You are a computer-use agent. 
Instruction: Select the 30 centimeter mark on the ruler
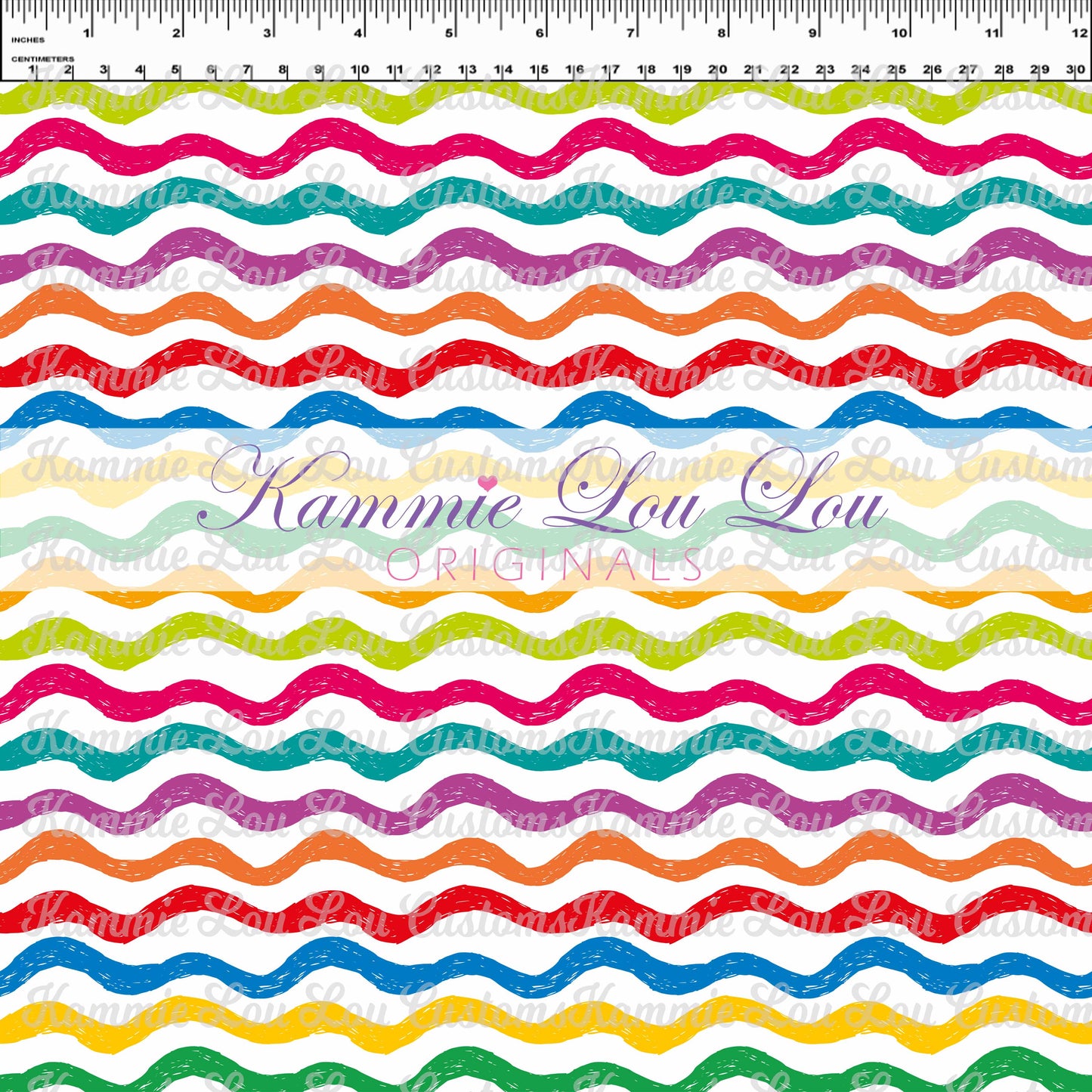[x=1076, y=70]
